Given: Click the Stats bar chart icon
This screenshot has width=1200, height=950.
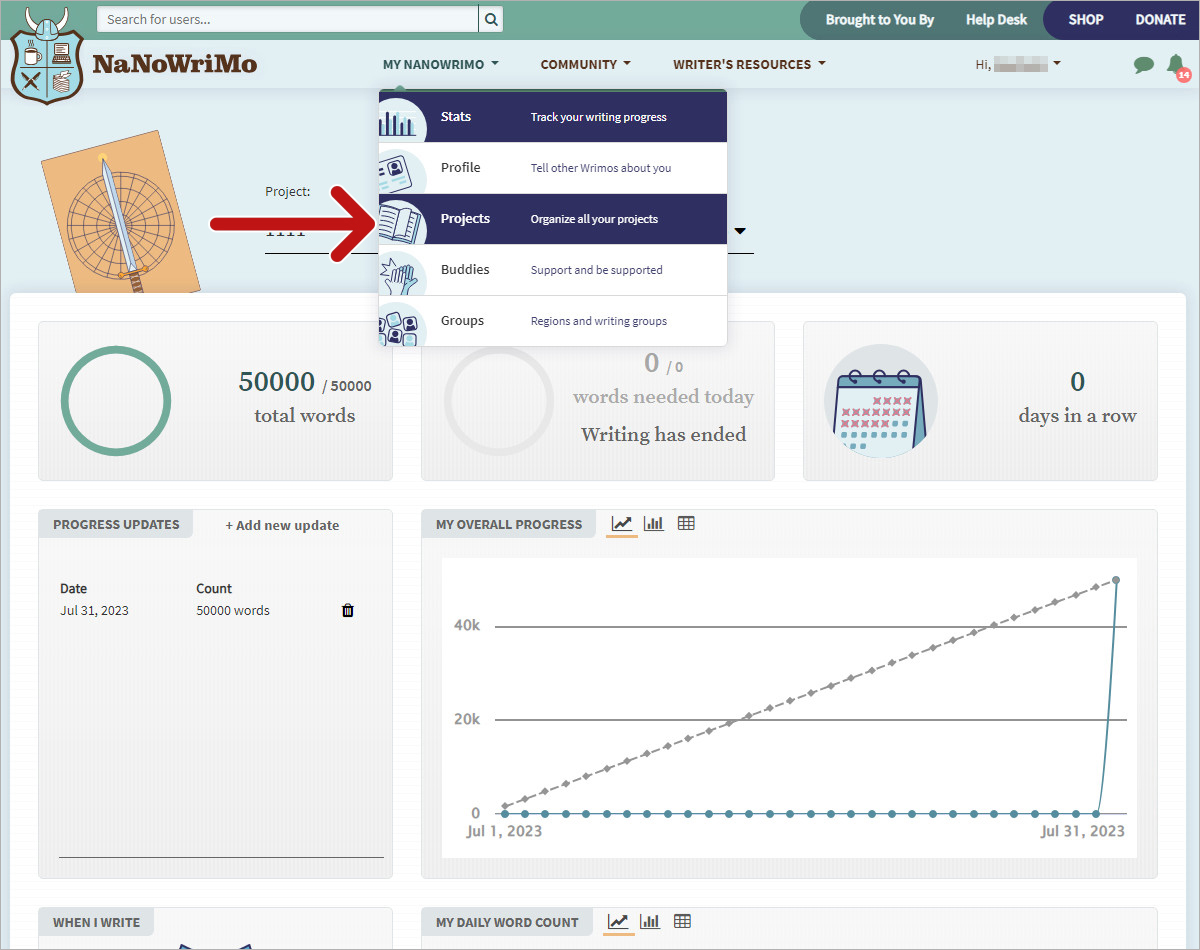Looking at the screenshot, I should click(402, 118).
